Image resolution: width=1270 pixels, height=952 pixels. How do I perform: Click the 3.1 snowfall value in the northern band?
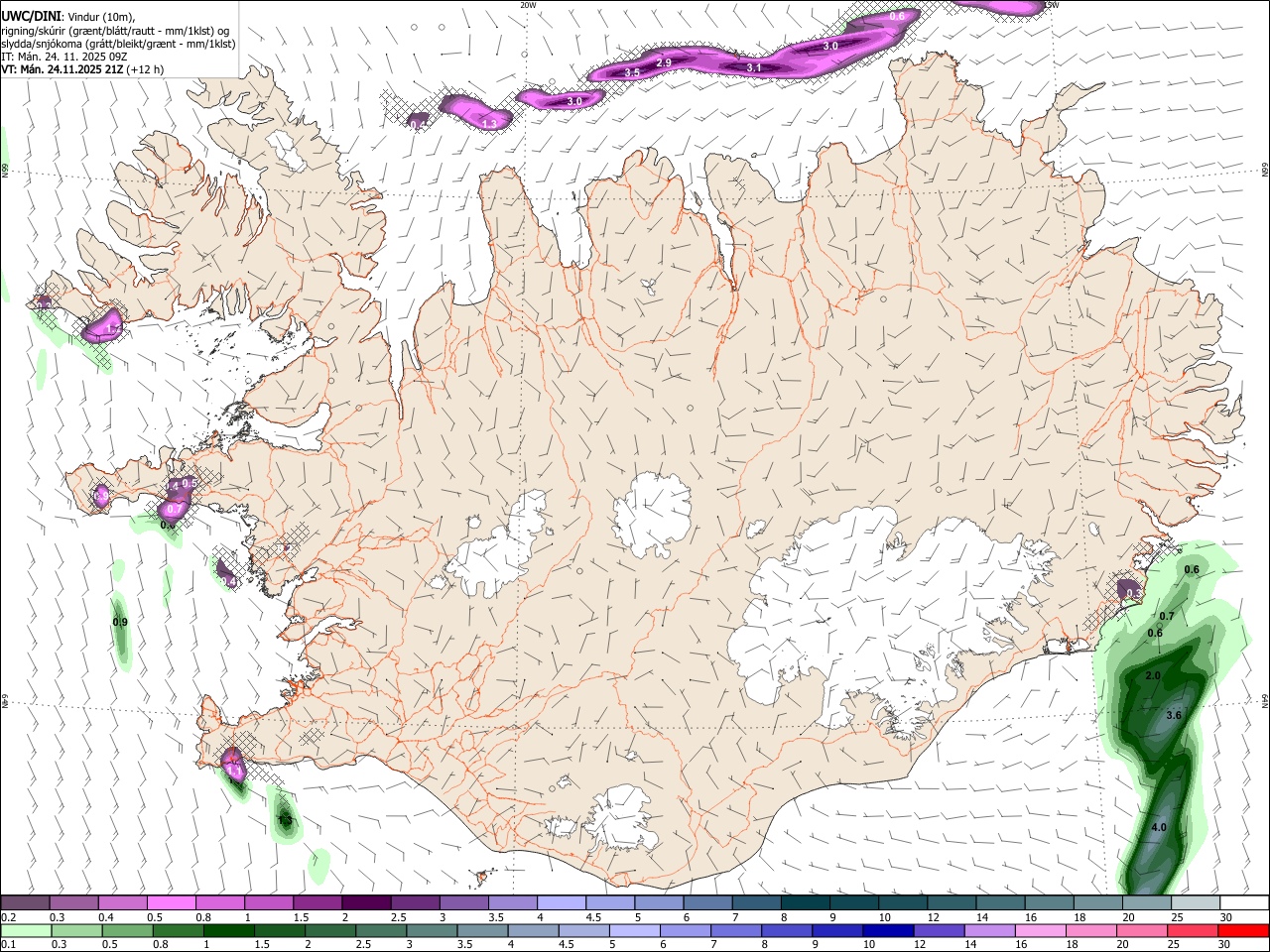(754, 67)
